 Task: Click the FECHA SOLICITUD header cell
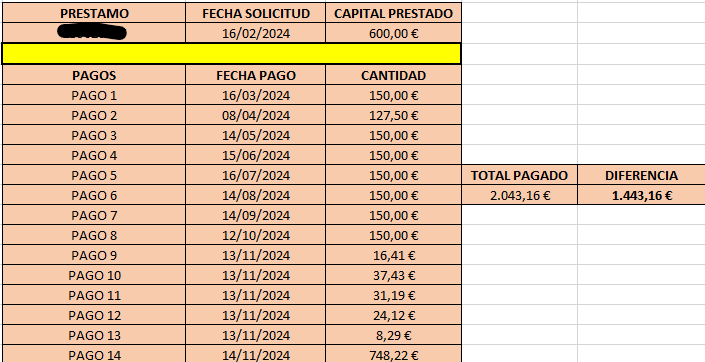pyautogui.click(x=255, y=13)
